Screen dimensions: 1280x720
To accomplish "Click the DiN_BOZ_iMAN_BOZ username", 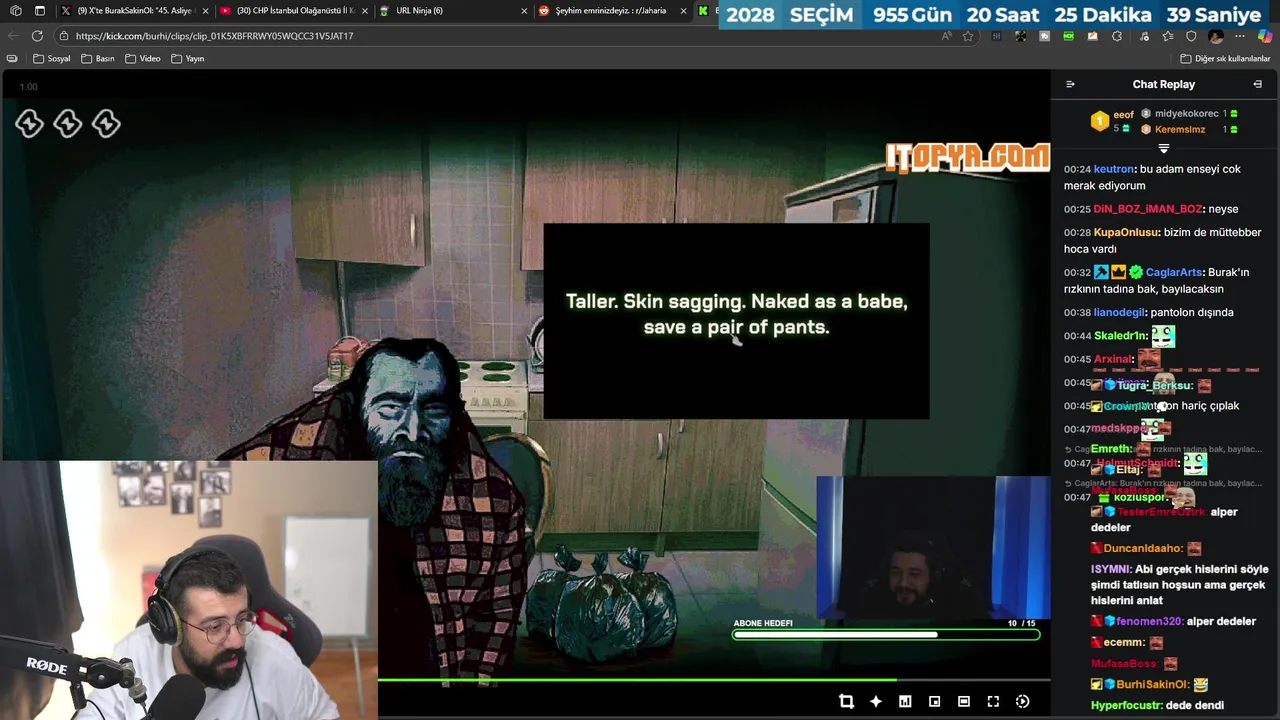I will [x=1148, y=209].
